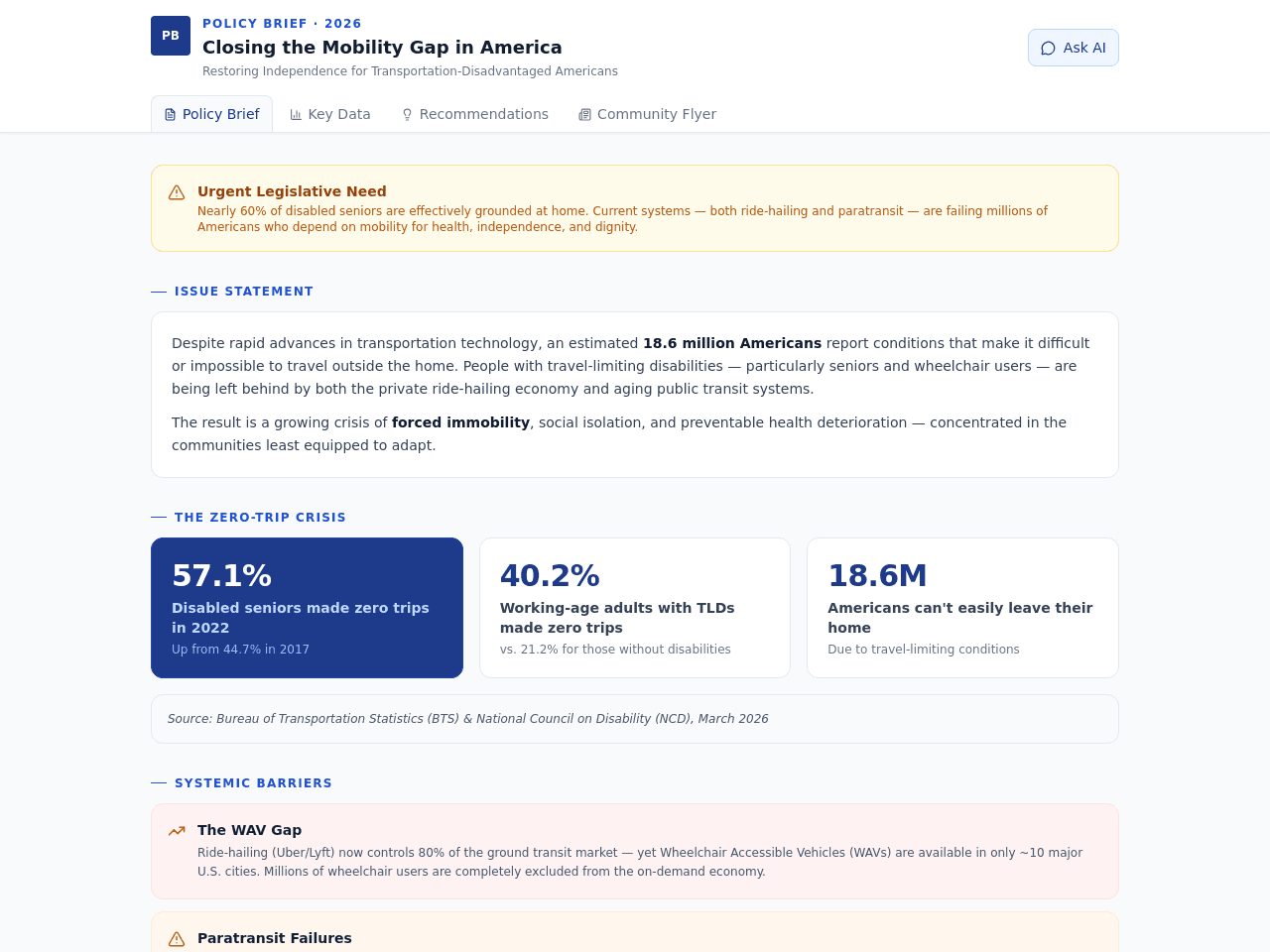Click 'The WAV Gap' barrier title
1270x952 pixels.
(x=249, y=830)
